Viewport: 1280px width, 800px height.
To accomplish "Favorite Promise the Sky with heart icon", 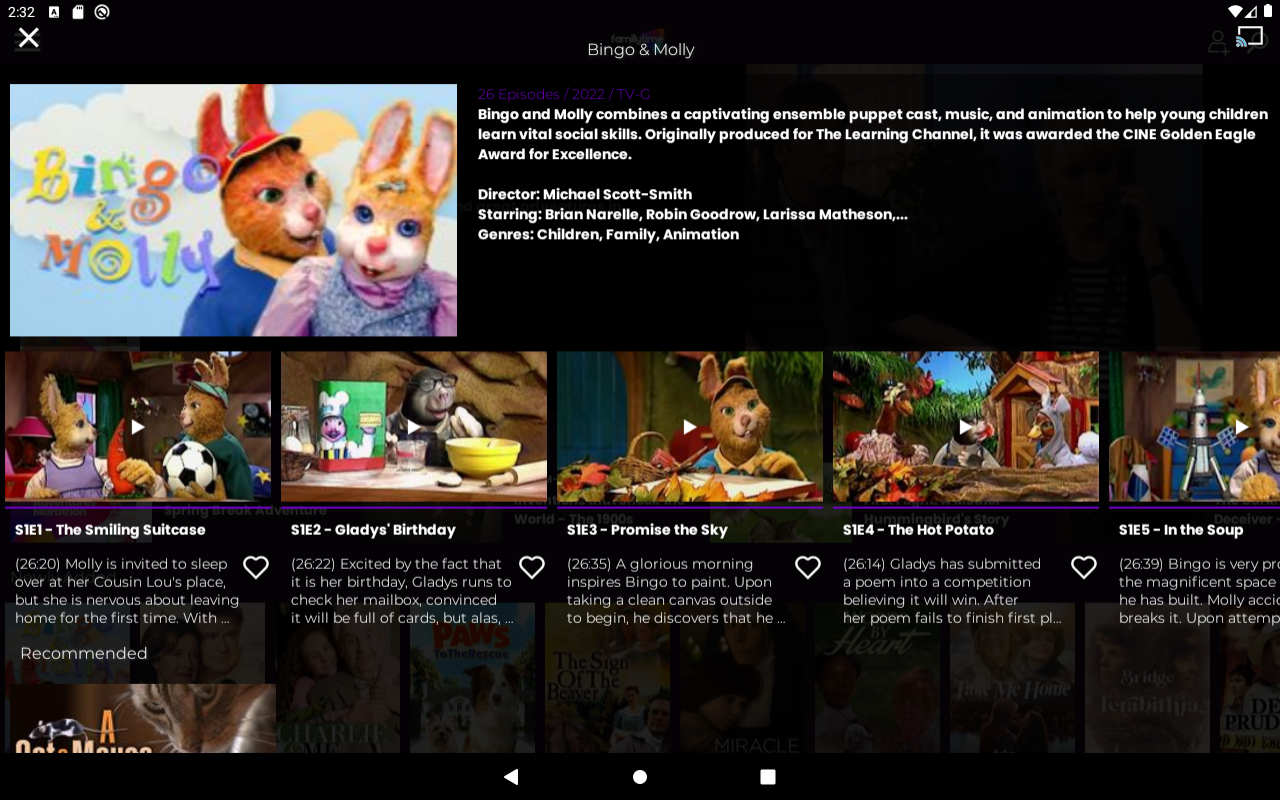I will (808, 568).
